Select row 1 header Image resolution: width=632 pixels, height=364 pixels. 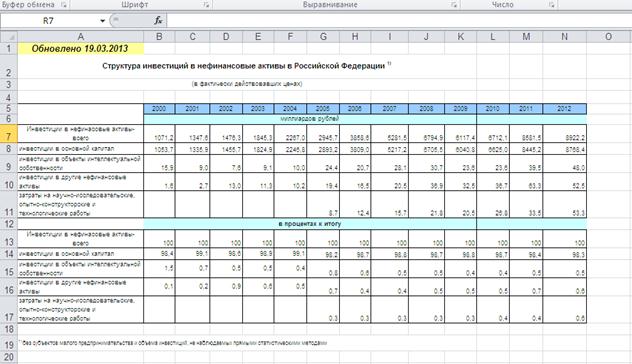point(8,48)
